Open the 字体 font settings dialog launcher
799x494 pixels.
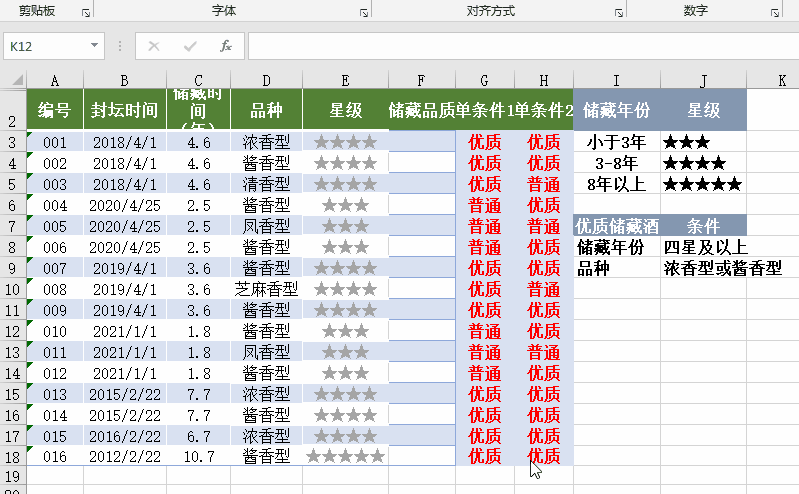(x=363, y=13)
